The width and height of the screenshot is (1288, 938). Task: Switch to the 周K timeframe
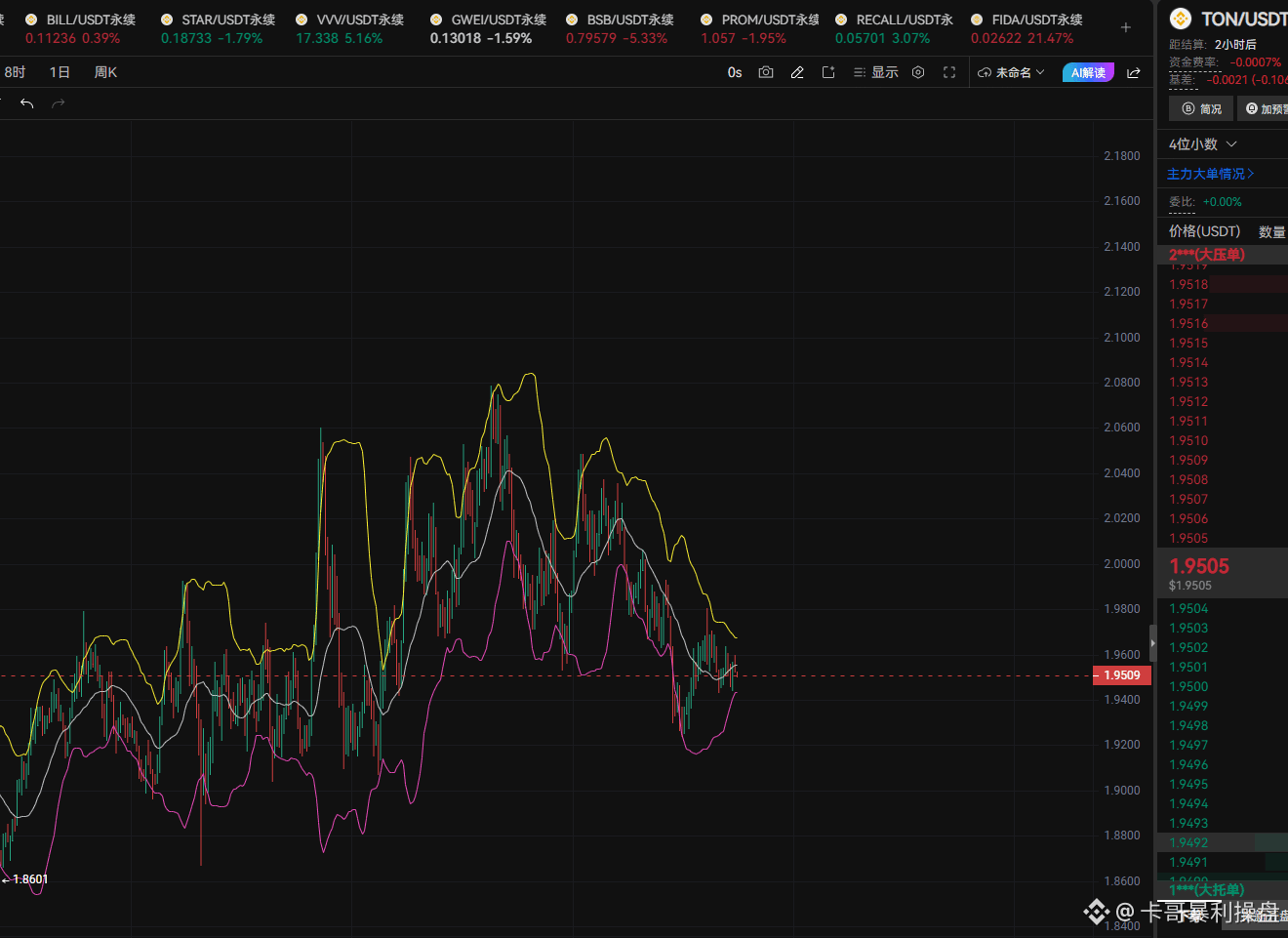tap(105, 72)
